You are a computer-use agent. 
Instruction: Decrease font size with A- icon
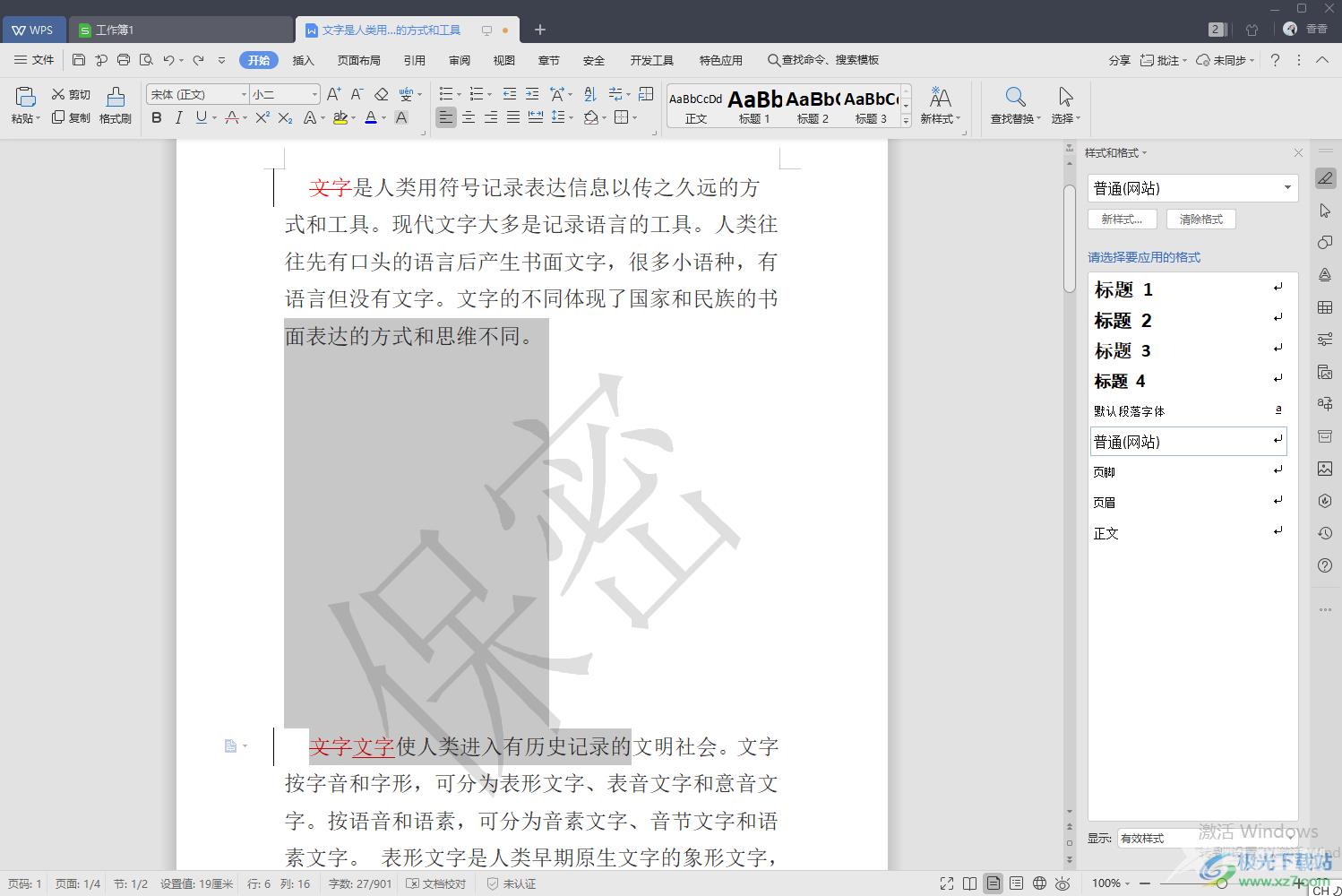point(357,94)
